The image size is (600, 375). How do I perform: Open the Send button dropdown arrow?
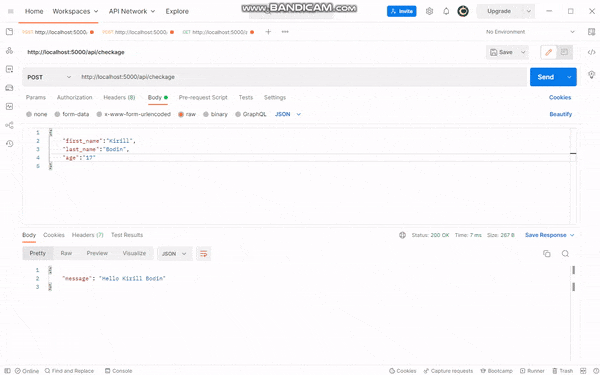point(569,77)
